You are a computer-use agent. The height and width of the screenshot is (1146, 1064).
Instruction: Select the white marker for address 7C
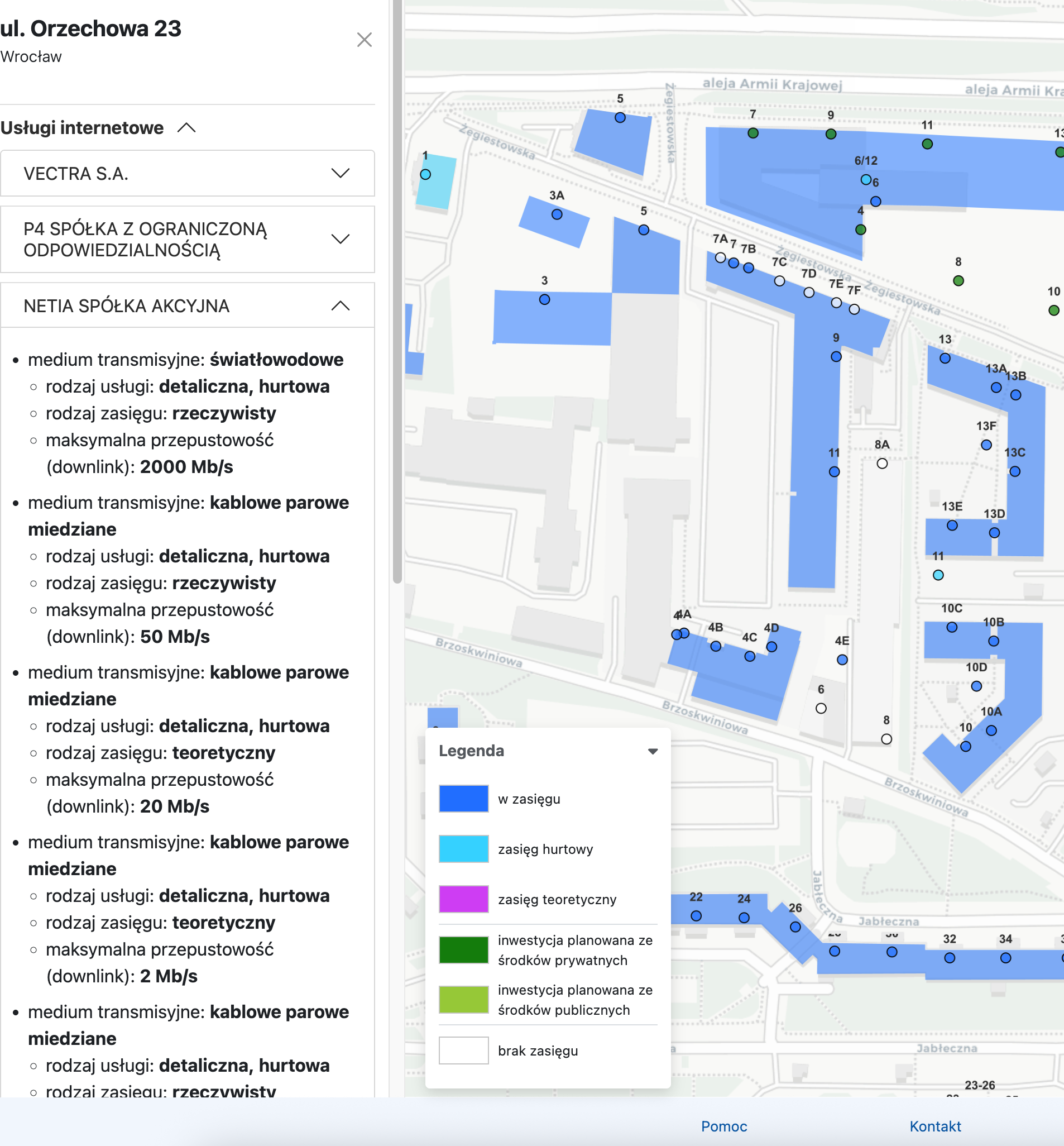[x=779, y=281]
